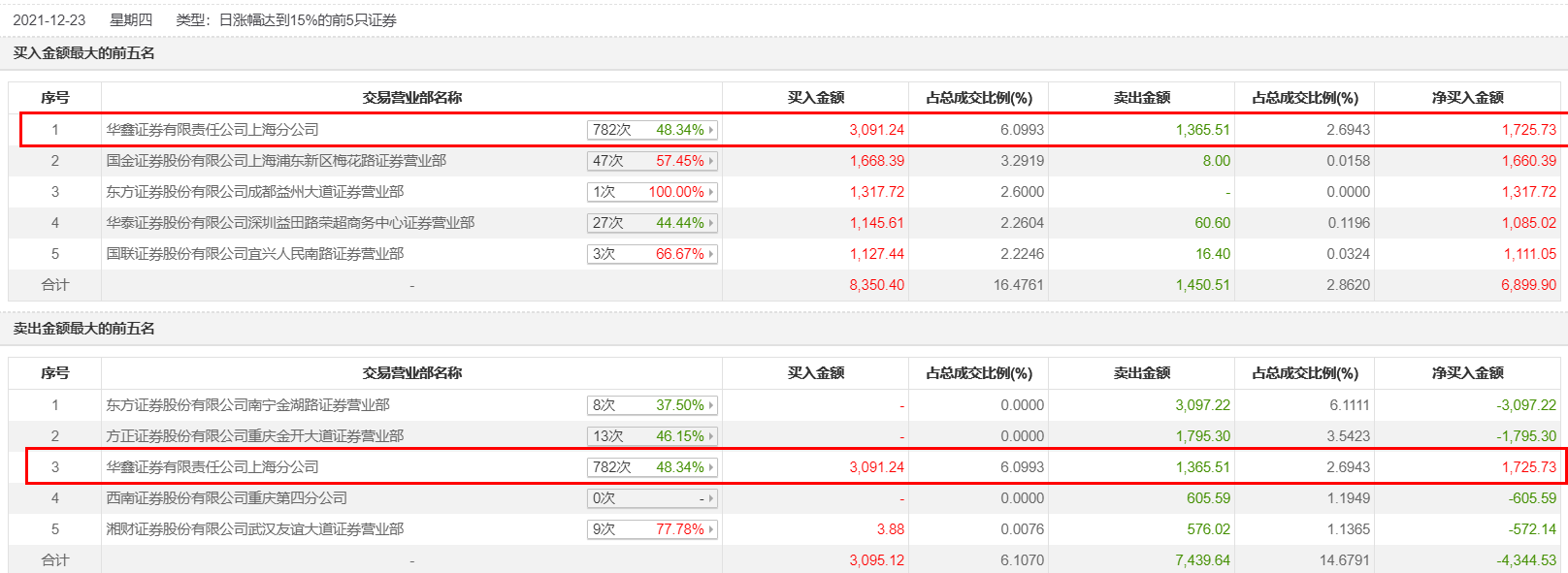
Task: Click 卖出金额 header in sell table
Action: 1141,373
